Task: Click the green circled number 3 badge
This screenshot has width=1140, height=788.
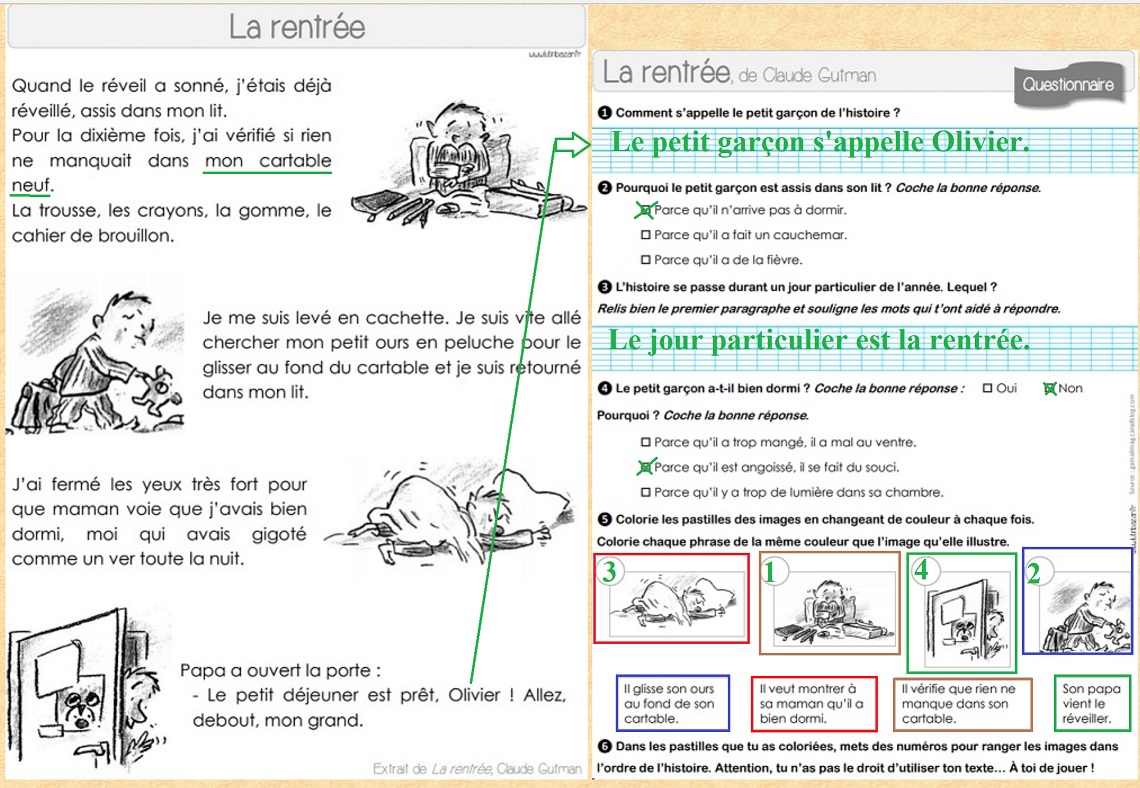Action: [x=609, y=571]
